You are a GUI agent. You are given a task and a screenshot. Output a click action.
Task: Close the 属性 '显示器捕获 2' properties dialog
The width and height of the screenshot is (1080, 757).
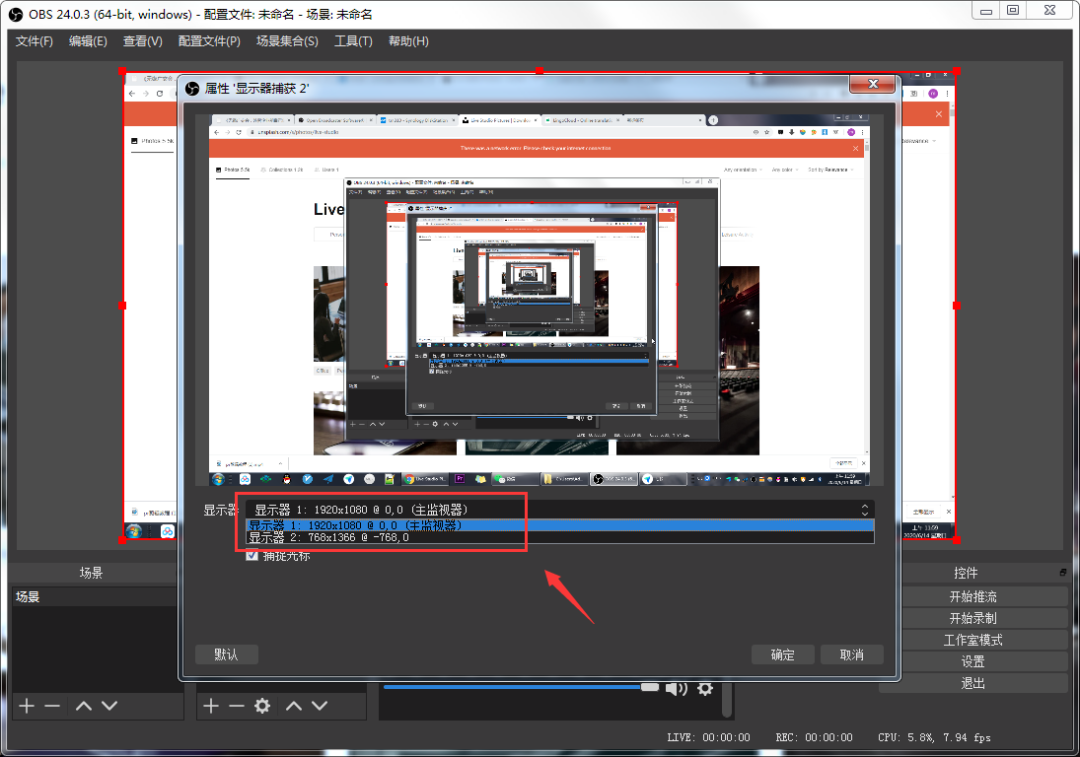[x=873, y=84]
